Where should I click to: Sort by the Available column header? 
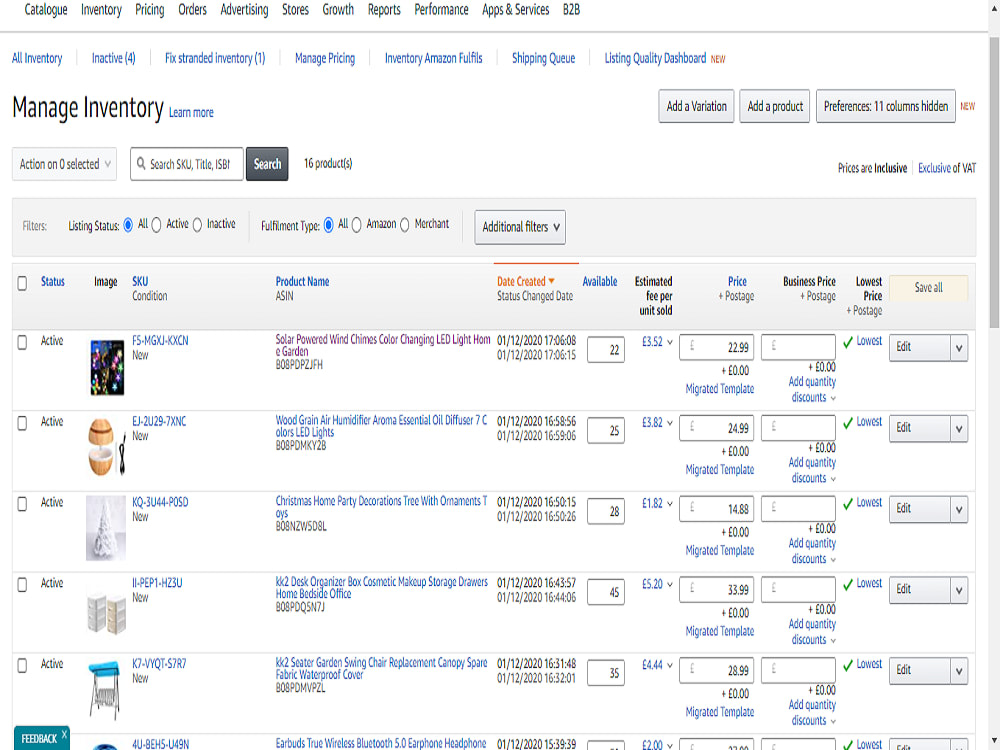coord(599,281)
